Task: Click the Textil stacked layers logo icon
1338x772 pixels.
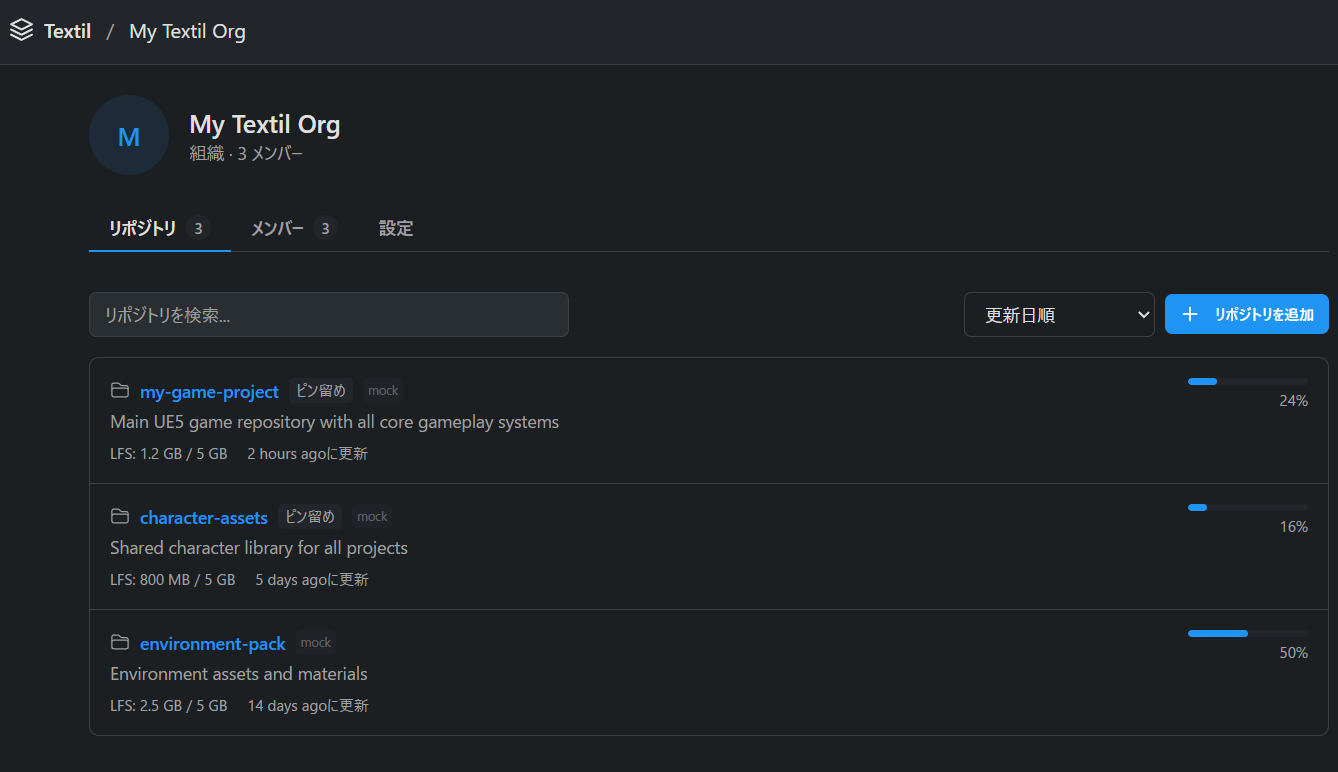Action: 21,31
